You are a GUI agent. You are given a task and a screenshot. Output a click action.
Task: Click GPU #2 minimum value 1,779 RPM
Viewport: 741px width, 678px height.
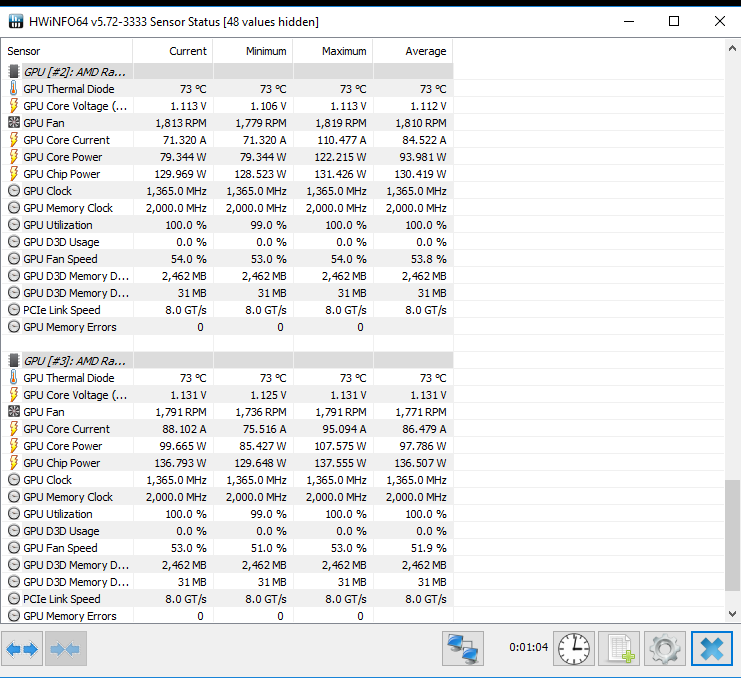coord(261,123)
